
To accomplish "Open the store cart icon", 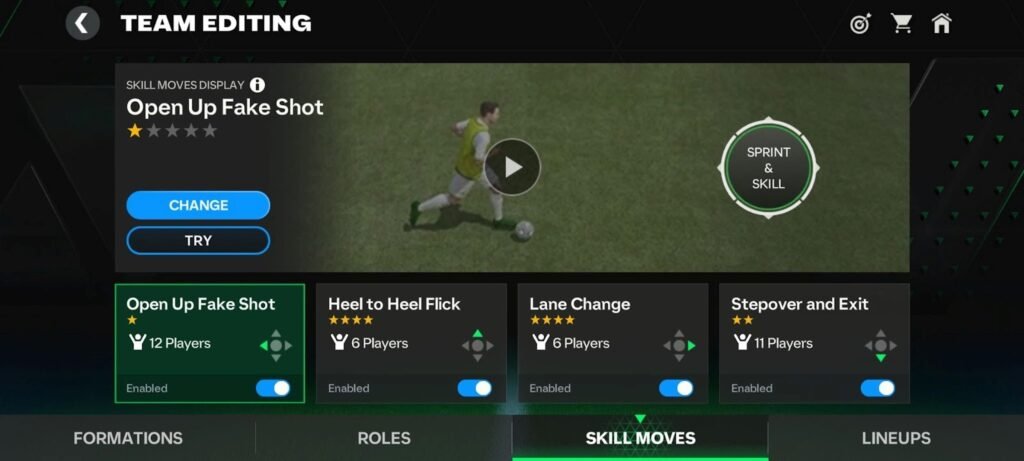I will click(x=901, y=24).
